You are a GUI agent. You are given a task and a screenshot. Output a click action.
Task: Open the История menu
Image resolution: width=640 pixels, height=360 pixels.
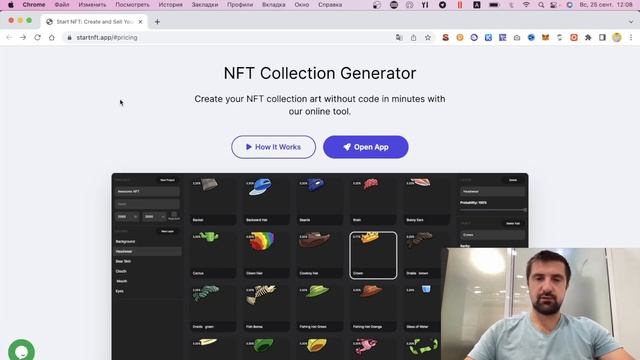171,5
